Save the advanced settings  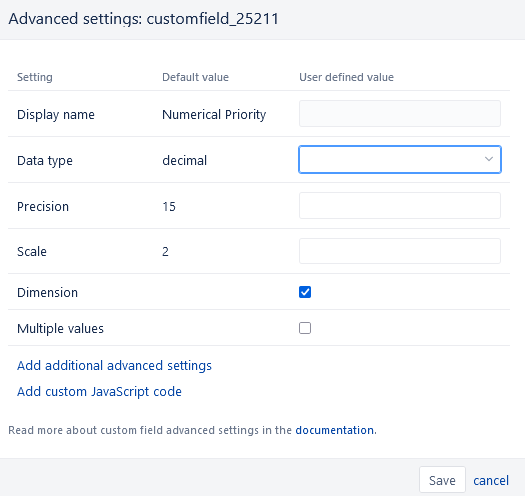click(442, 480)
